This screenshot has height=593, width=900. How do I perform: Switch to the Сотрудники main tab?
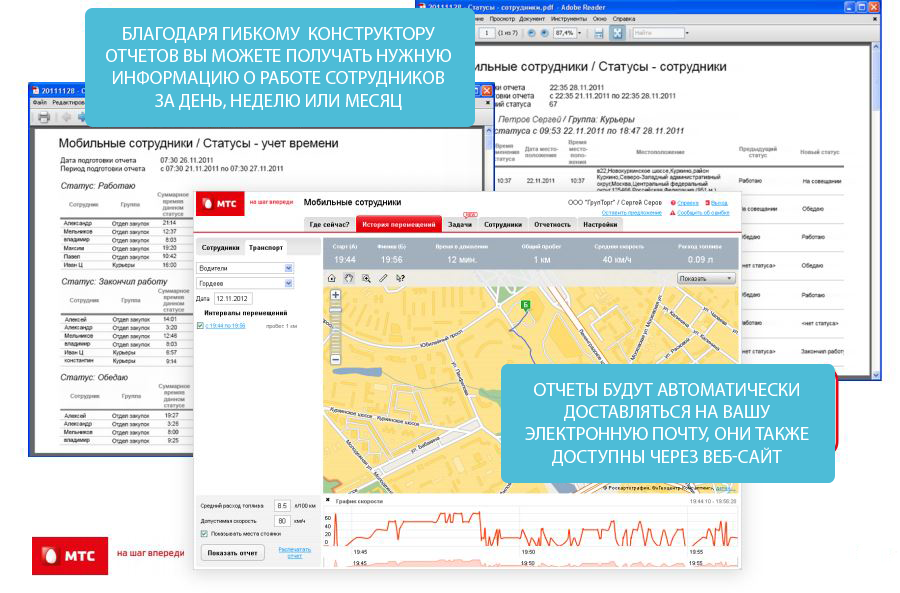click(x=503, y=224)
